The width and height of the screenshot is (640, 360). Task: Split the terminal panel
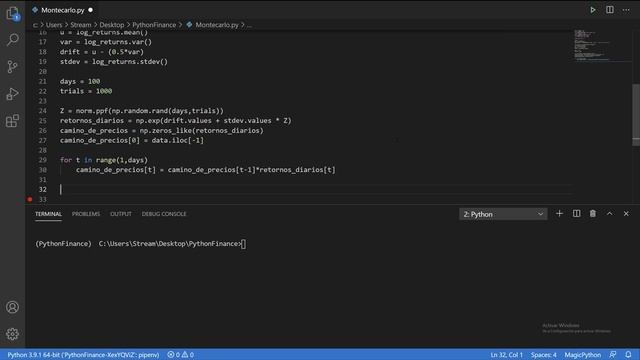click(576, 213)
